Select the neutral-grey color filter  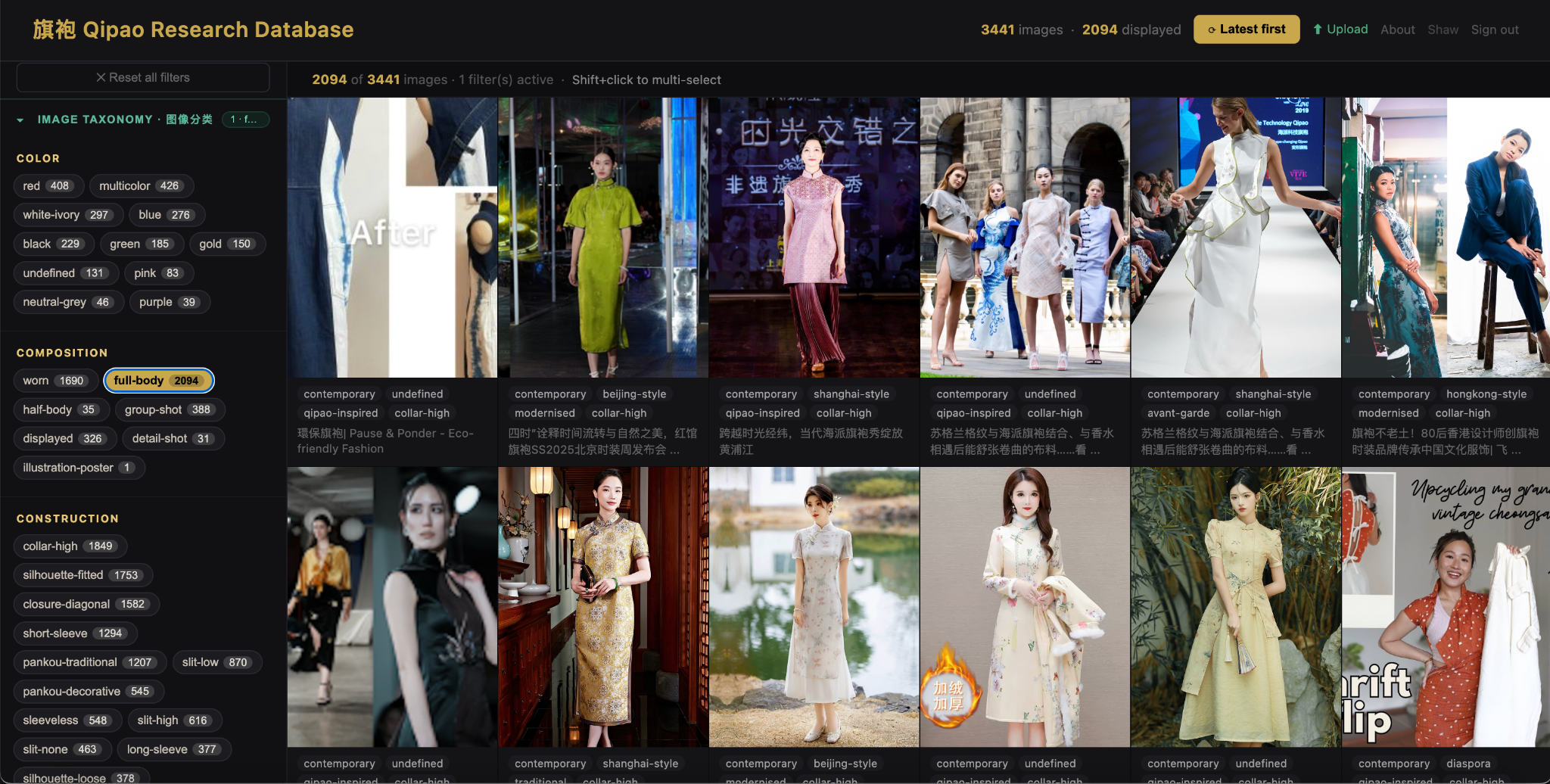tap(68, 302)
